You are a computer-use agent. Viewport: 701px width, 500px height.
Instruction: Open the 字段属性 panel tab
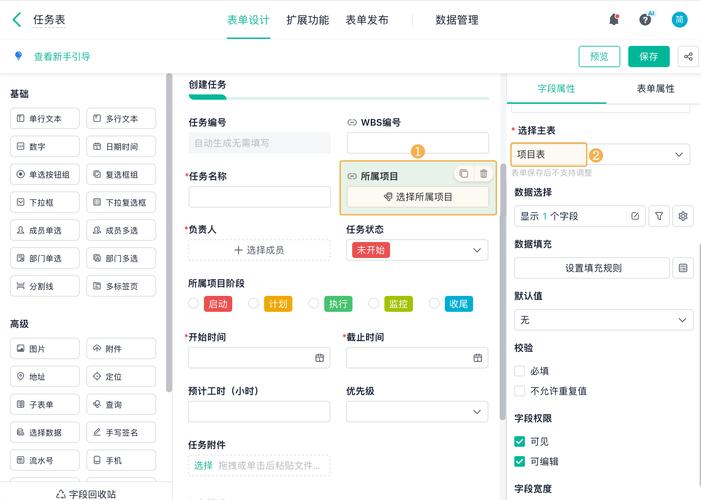[x=556, y=89]
